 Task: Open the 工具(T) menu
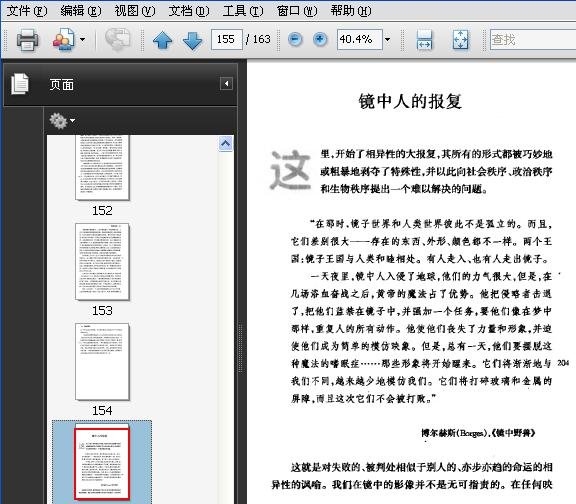(243, 11)
